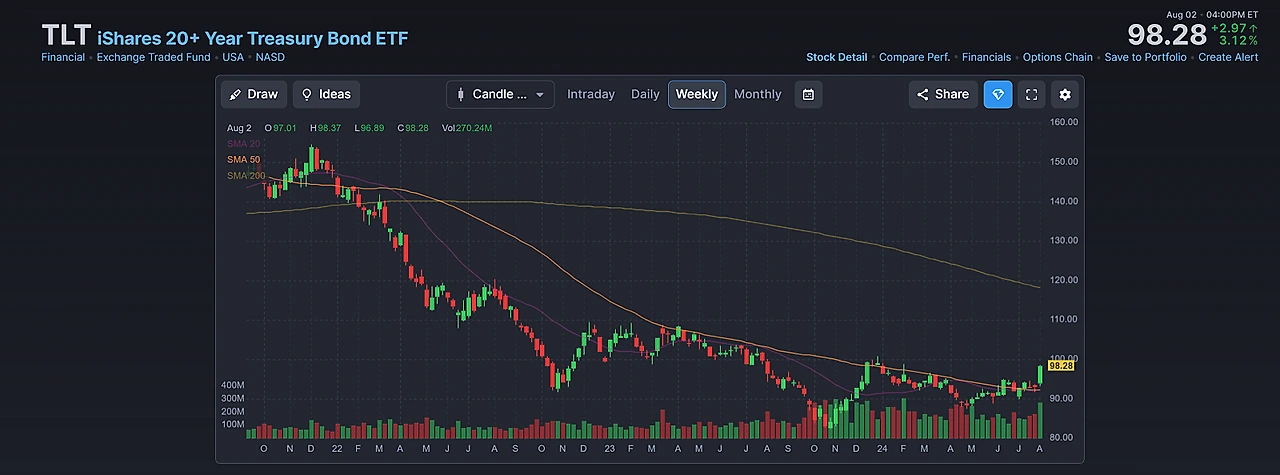This screenshot has width=1280, height=475.
Task: Select the Stock Detail tab
Action: point(837,57)
